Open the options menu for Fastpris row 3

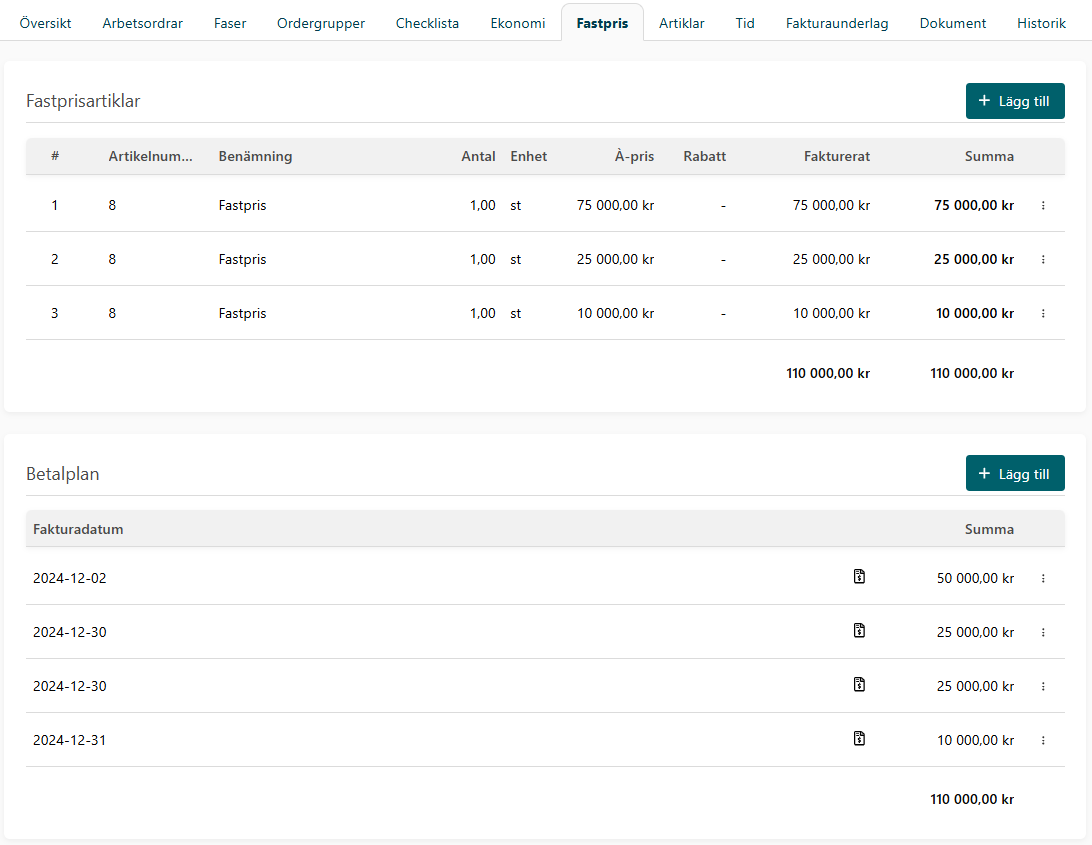coord(1043,313)
